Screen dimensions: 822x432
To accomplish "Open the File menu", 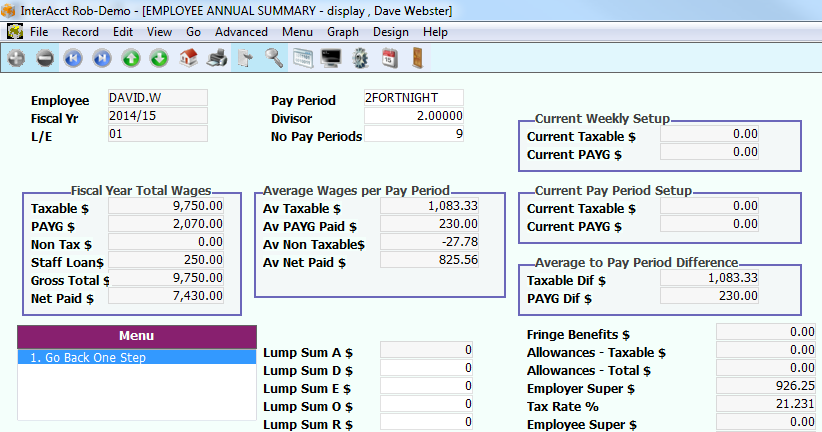I will coord(39,32).
